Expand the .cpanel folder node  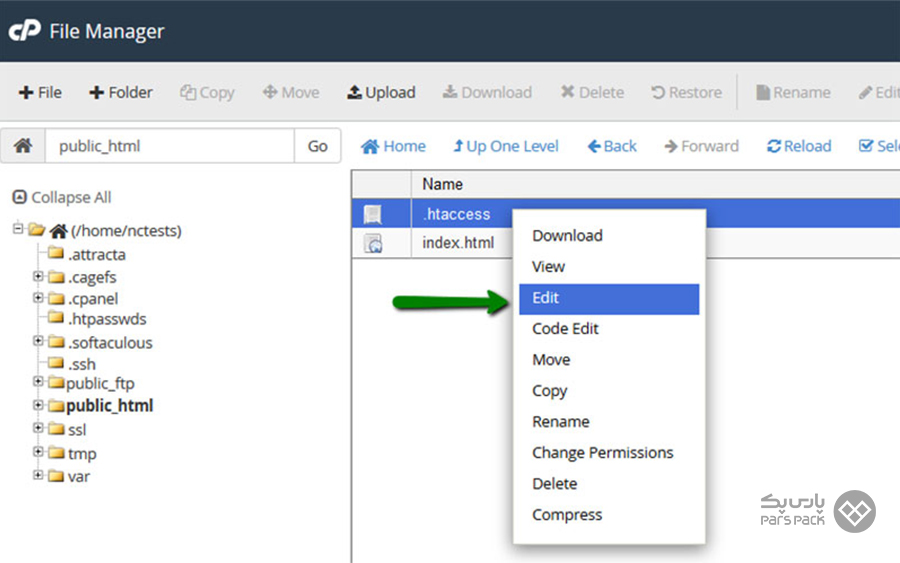coord(38,298)
